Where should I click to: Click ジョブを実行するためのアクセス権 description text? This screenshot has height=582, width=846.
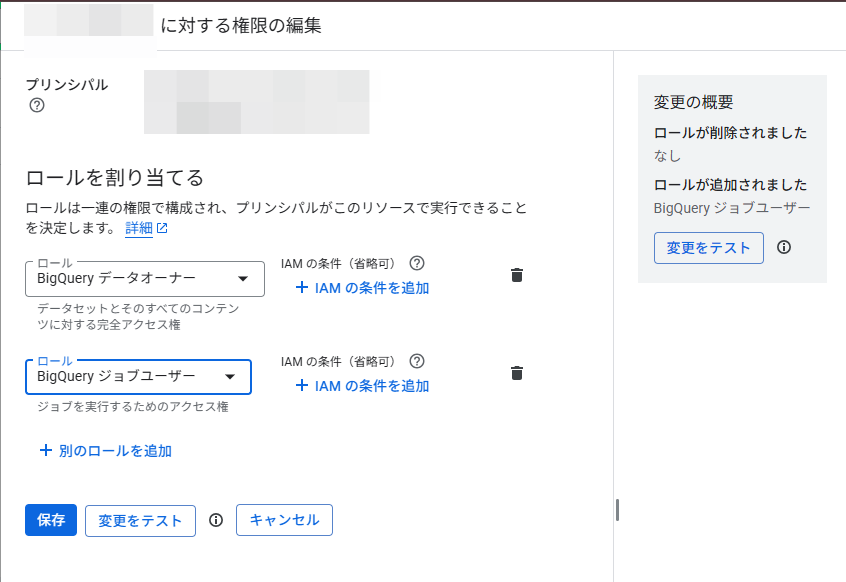click(133, 407)
